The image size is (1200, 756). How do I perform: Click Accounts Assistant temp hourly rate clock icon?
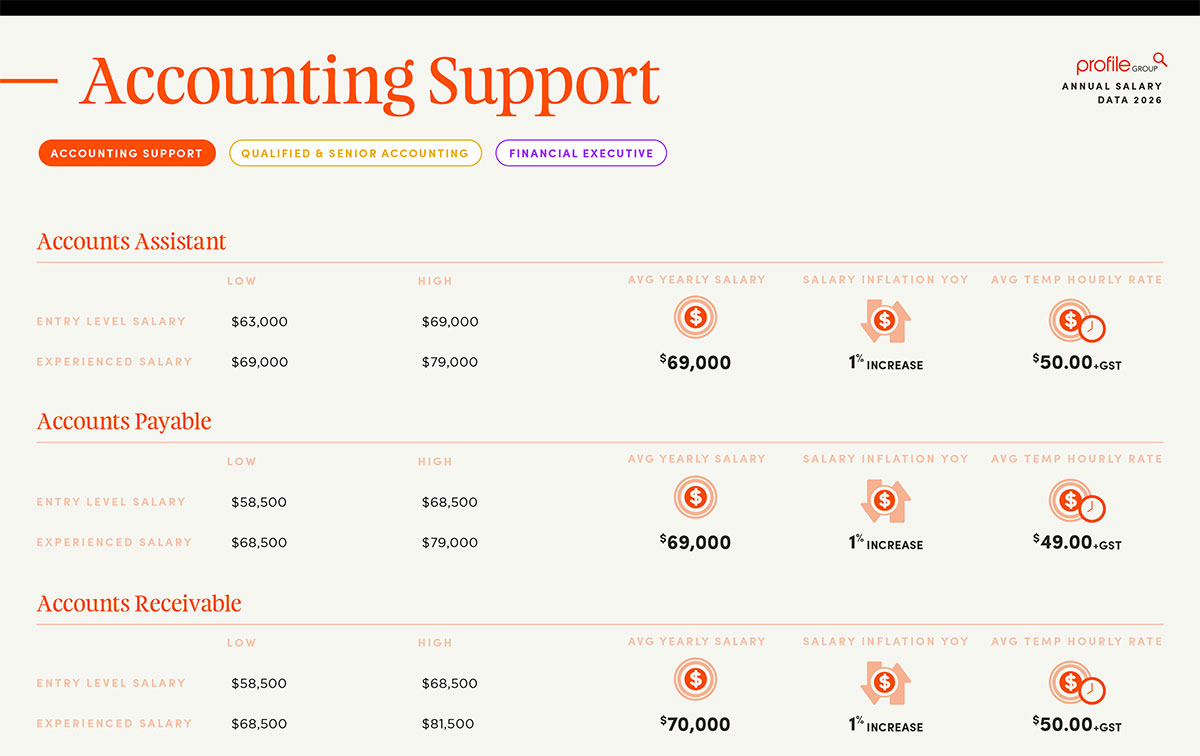1077,322
